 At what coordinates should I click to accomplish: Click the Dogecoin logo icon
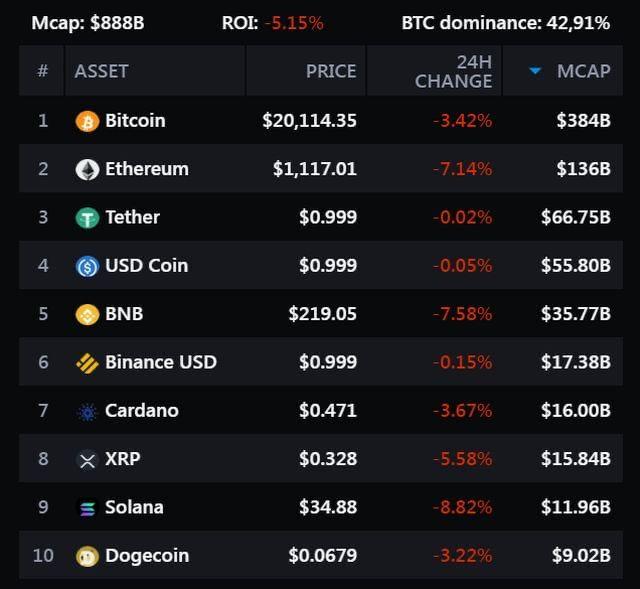click(x=87, y=556)
